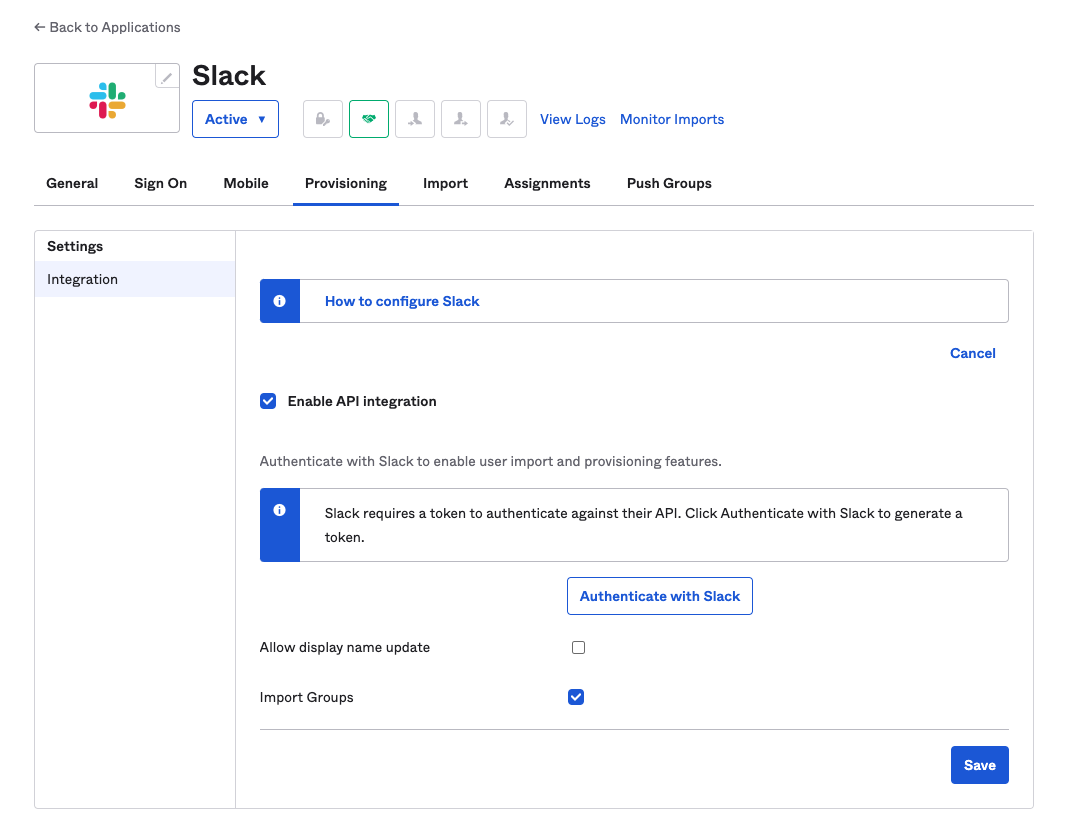The width and height of the screenshot is (1069, 832).
Task: Open the View Logs link
Action: (x=573, y=119)
